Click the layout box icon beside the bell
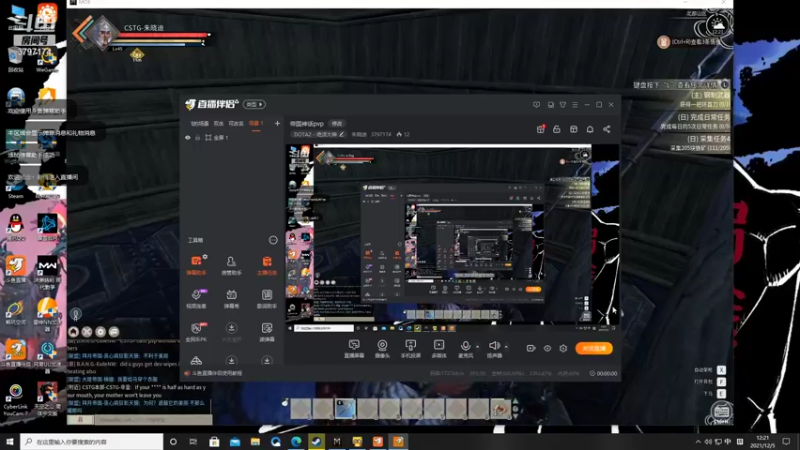Image resolution: width=800 pixels, height=450 pixels. click(573, 129)
